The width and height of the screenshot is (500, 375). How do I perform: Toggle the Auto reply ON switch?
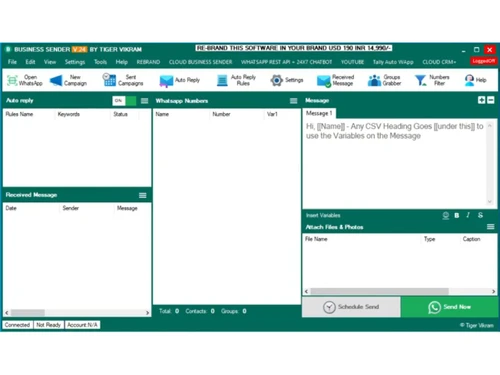click(124, 101)
